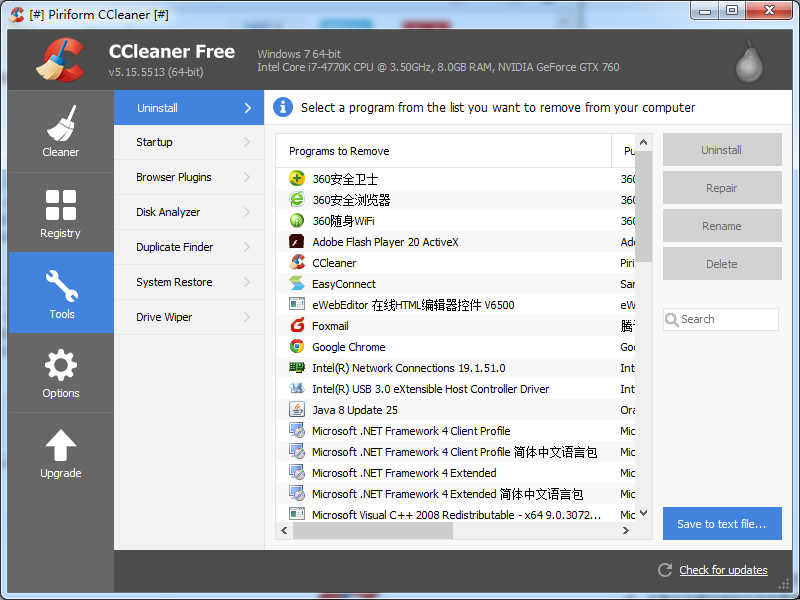Select the Google Chrome icon in the list

(296, 347)
